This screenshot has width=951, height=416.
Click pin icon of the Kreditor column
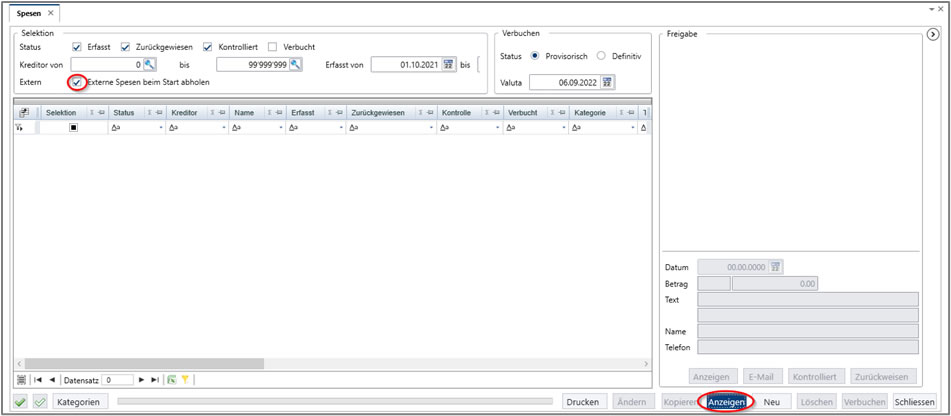pyautogui.click(x=221, y=113)
